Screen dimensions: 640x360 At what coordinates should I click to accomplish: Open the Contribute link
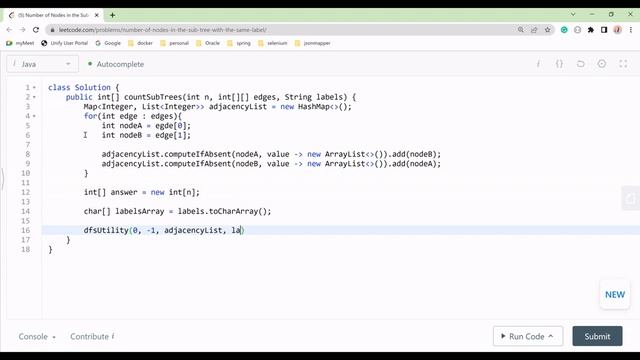point(92,336)
